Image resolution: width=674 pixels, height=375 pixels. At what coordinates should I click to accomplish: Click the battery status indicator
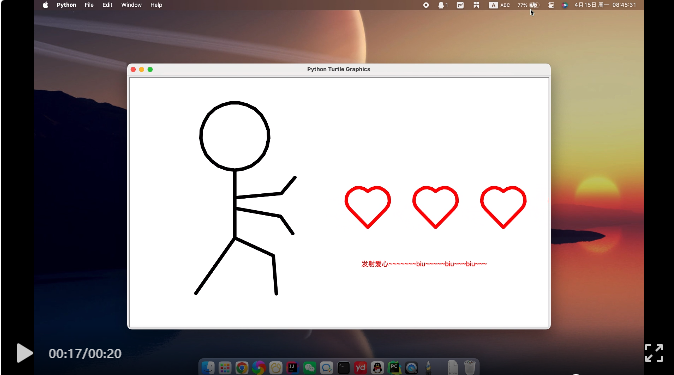(528, 5)
